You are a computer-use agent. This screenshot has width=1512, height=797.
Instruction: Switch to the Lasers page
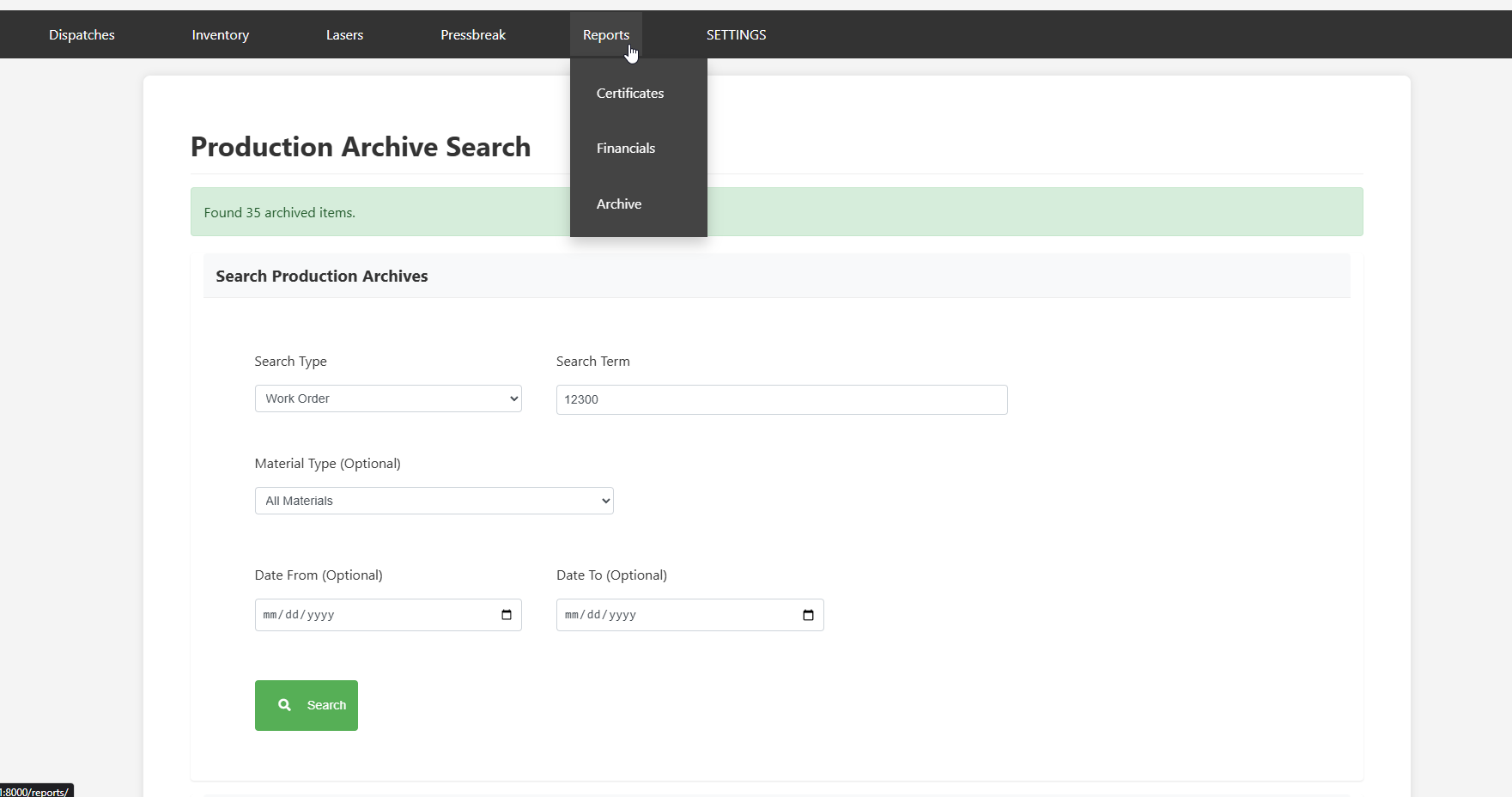click(x=344, y=35)
